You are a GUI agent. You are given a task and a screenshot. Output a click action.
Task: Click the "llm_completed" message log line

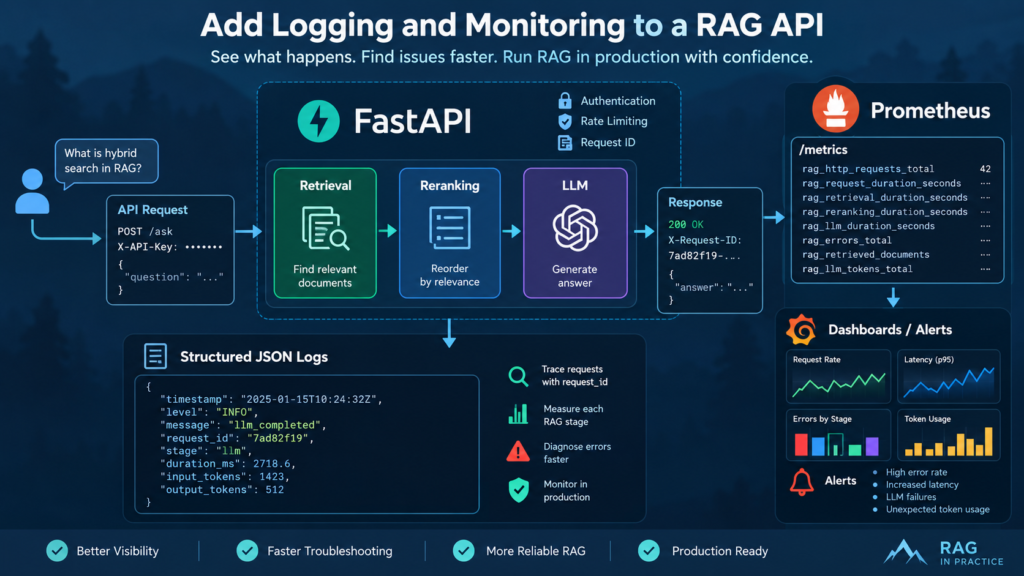(x=242, y=425)
